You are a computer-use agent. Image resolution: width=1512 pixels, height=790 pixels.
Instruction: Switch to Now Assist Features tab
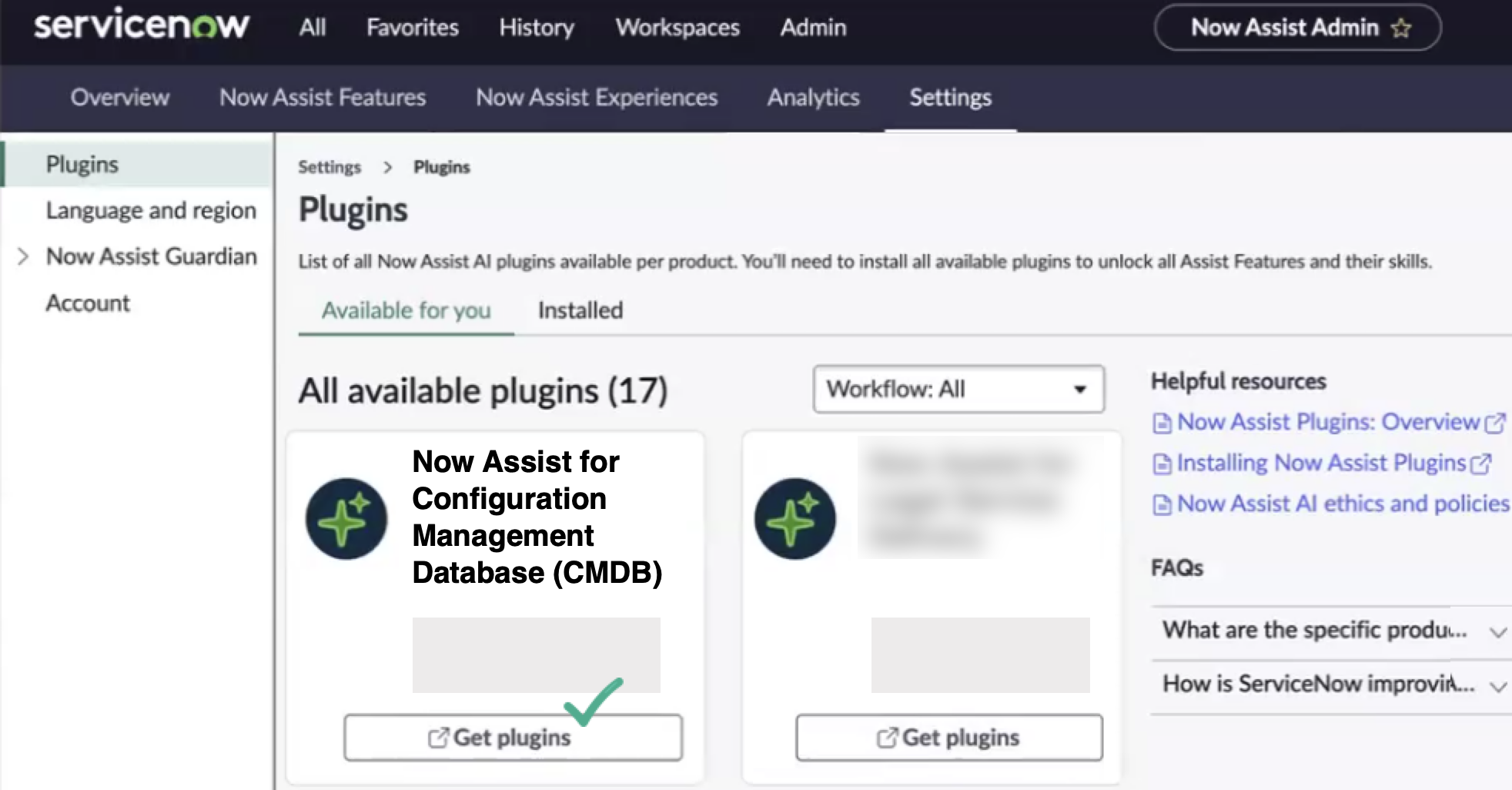(x=323, y=98)
